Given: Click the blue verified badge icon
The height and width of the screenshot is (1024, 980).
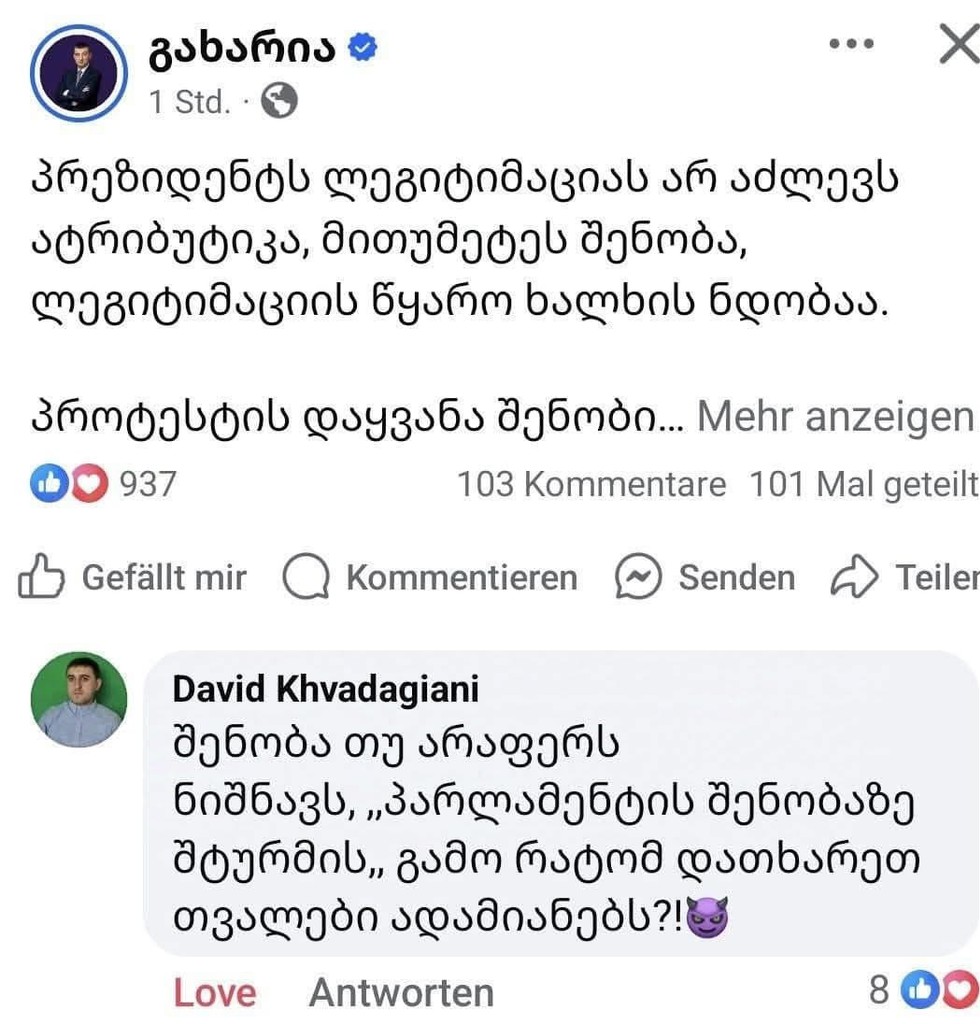Looking at the screenshot, I should (x=362, y=48).
